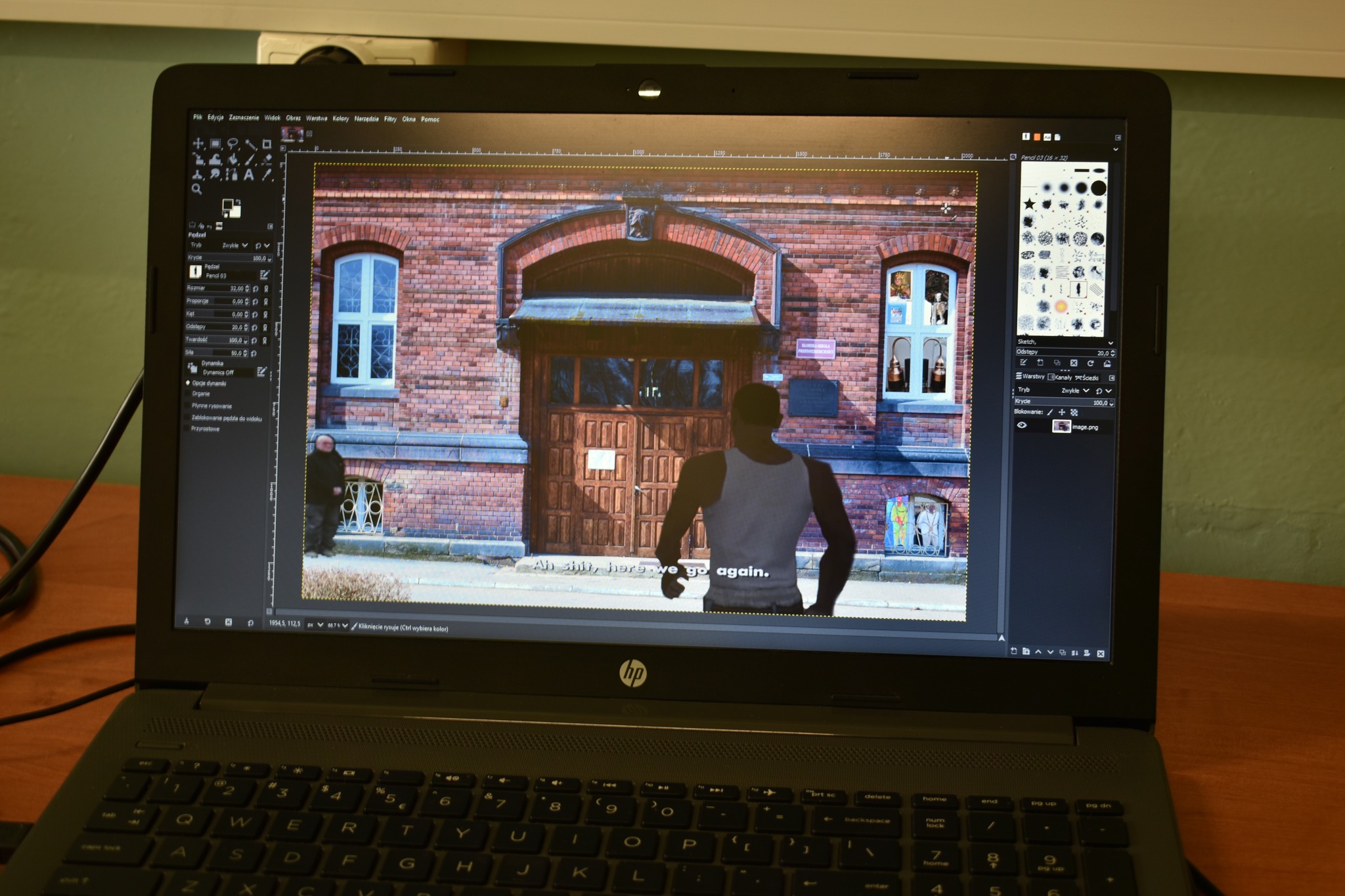This screenshot has height=896, width=1345.
Task: Create new layer at layers panel bottom
Action: pyautogui.click(x=1013, y=651)
